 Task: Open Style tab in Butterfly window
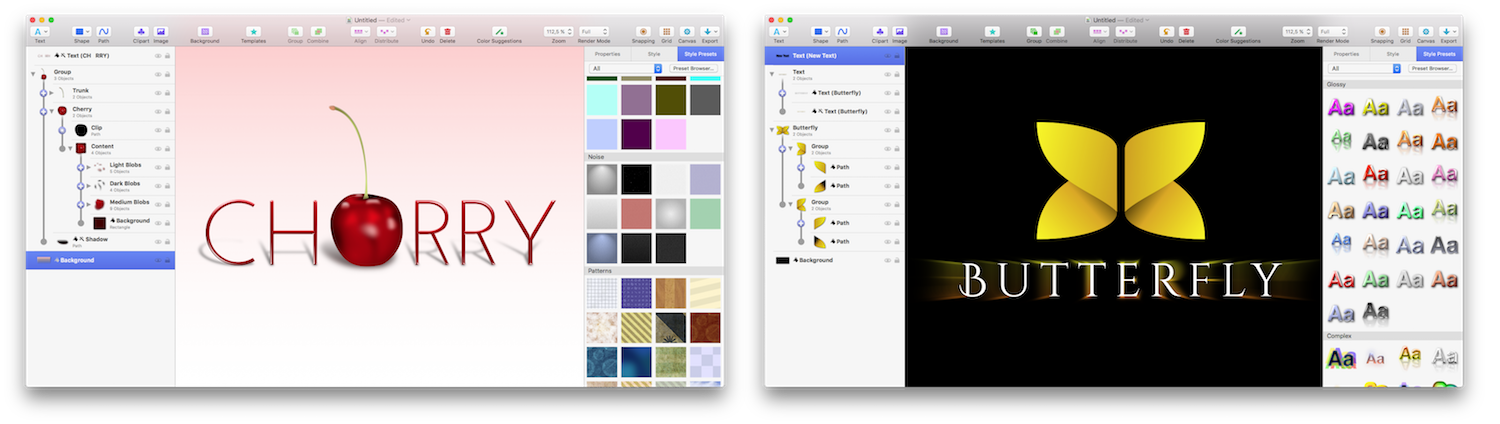click(x=1393, y=53)
